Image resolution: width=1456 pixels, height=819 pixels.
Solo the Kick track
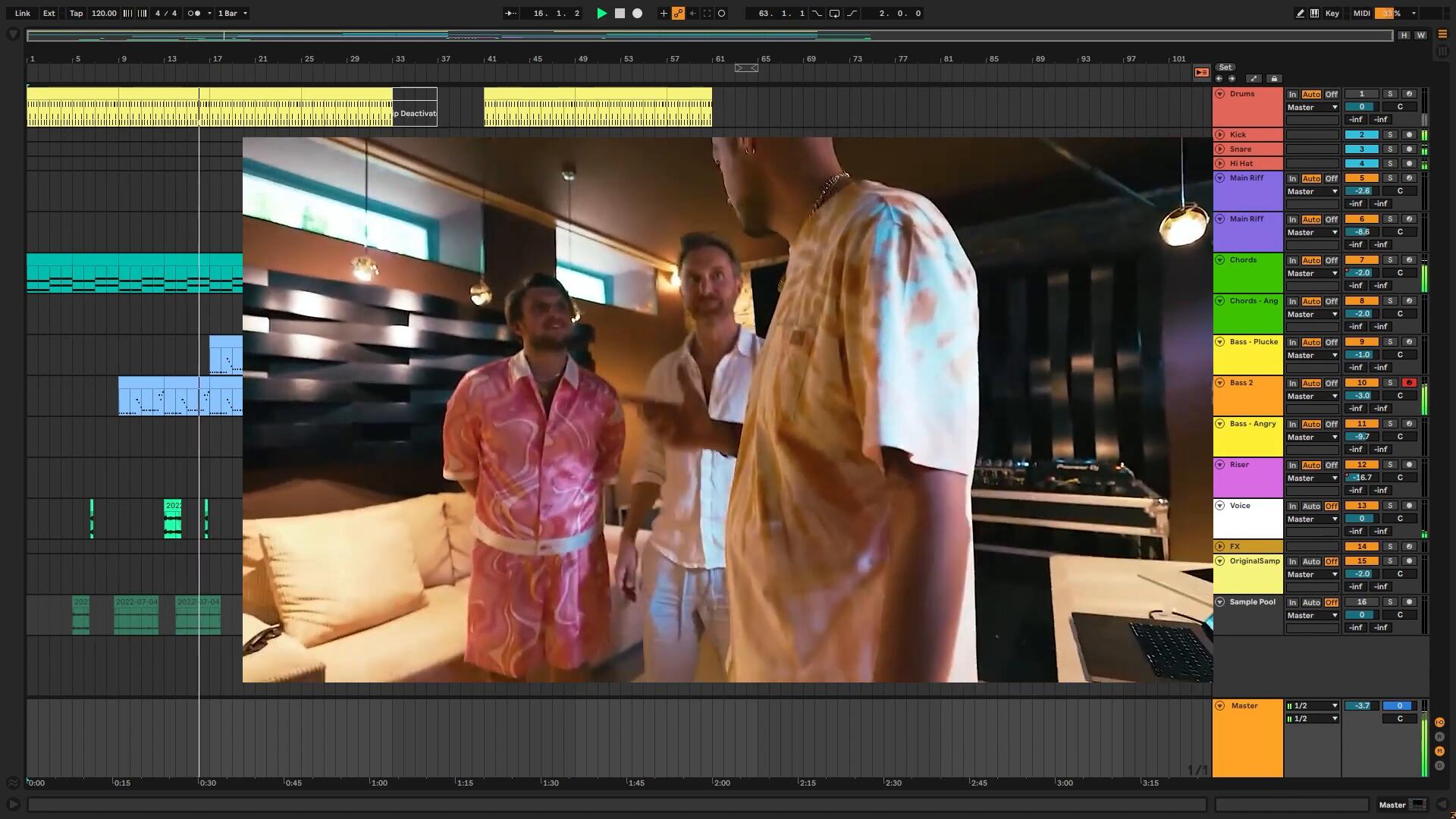coord(1390,135)
